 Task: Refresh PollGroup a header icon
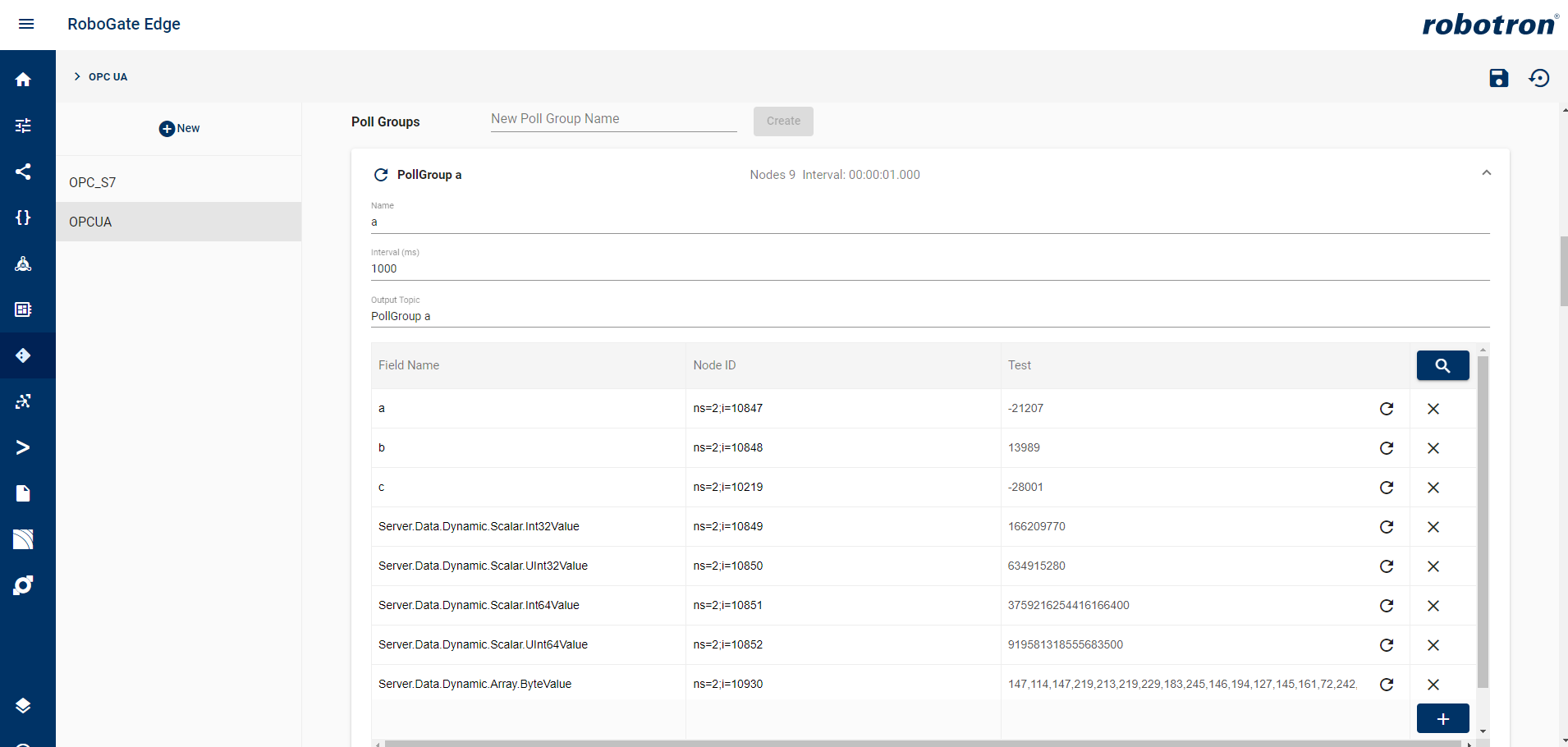click(381, 175)
